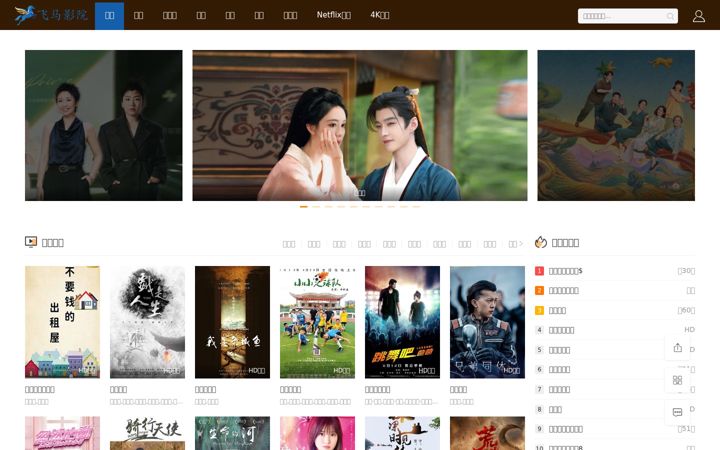Open the banner with people riding a dragon
This screenshot has width=720, height=450.
tap(616, 125)
